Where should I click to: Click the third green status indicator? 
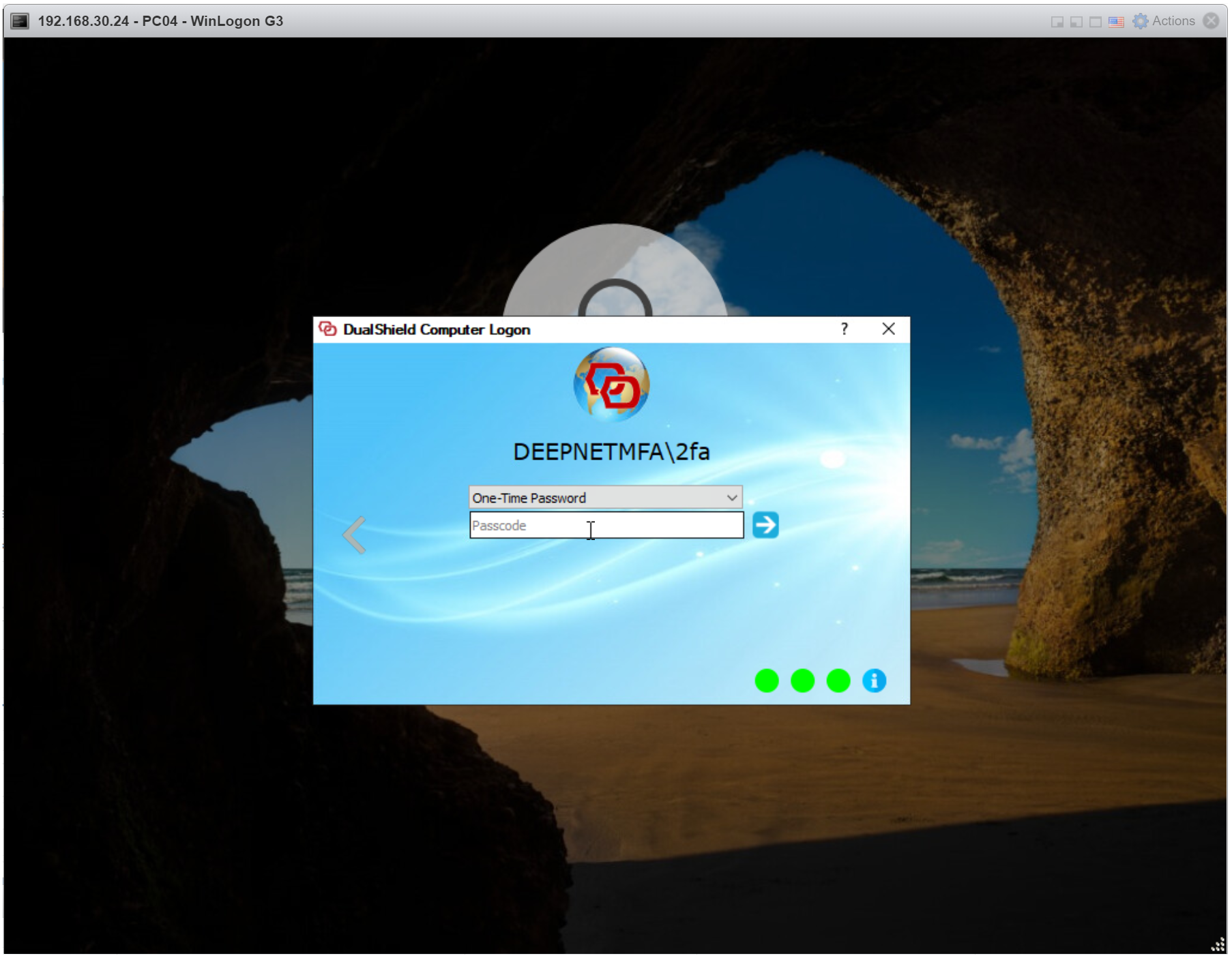[838, 680]
